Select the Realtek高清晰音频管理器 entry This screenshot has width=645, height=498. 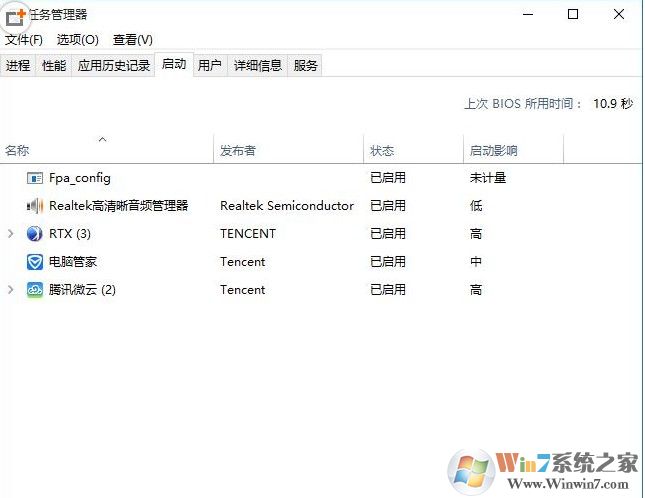118,206
